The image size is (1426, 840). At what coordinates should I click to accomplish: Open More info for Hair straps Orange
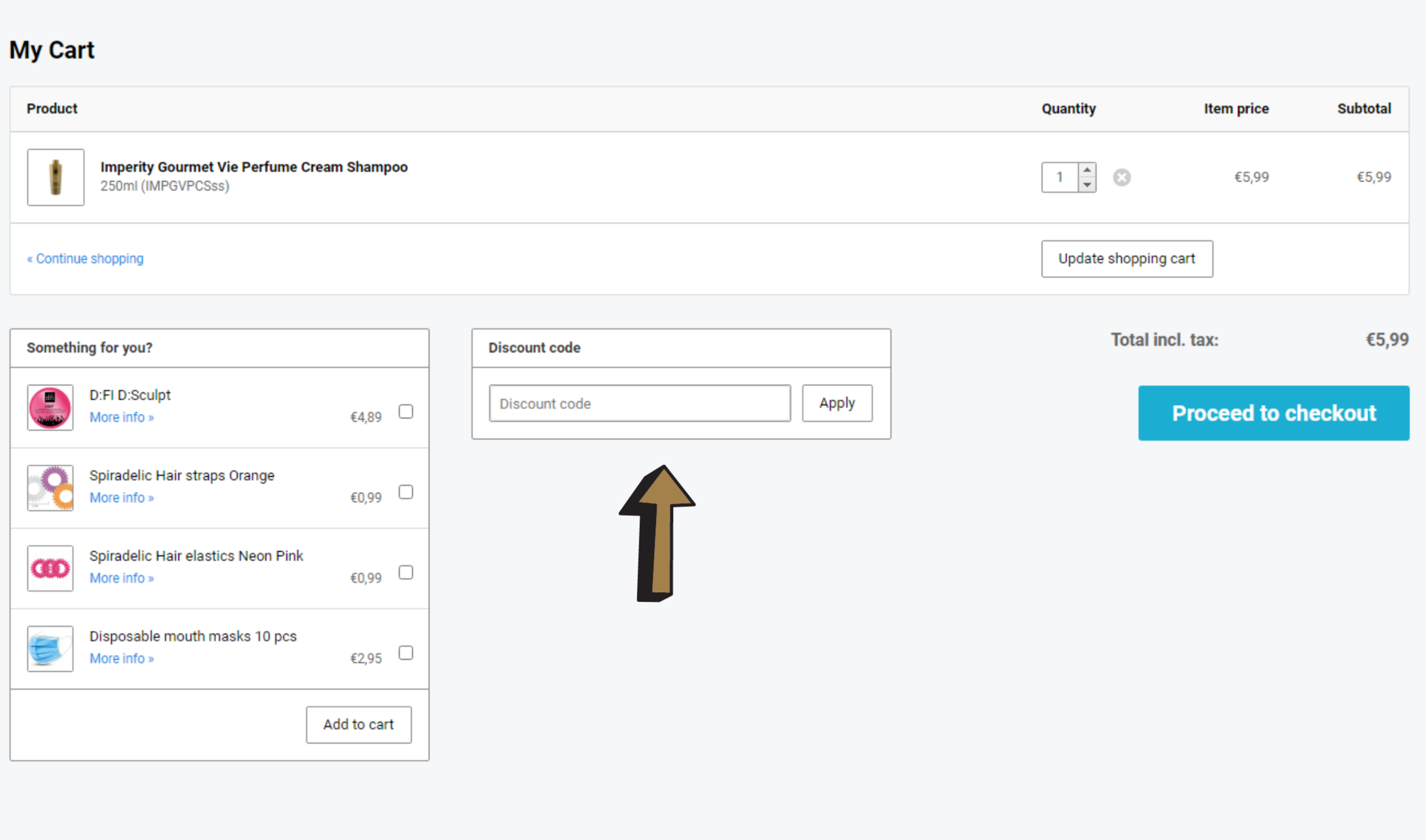pos(121,498)
